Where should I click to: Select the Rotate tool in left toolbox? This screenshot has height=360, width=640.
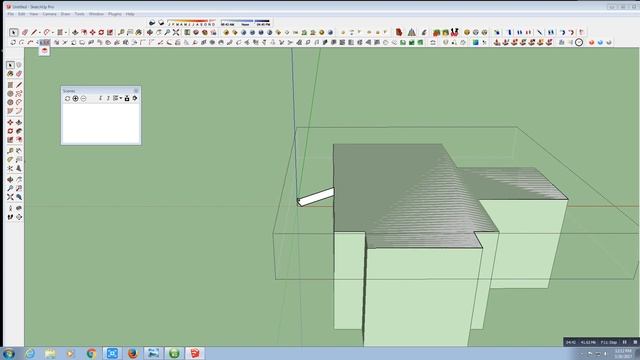pos(10,131)
